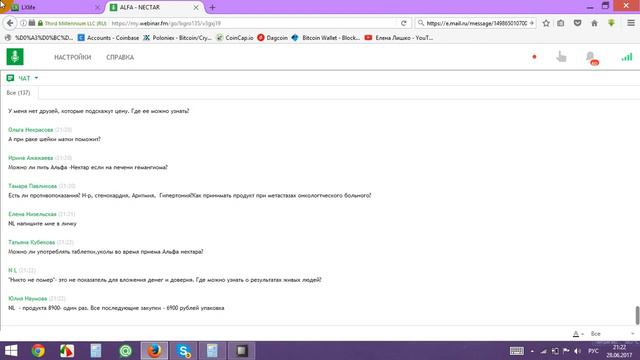Open the taskbar clock and date
The height and width of the screenshot is (360, 640).
619,351
